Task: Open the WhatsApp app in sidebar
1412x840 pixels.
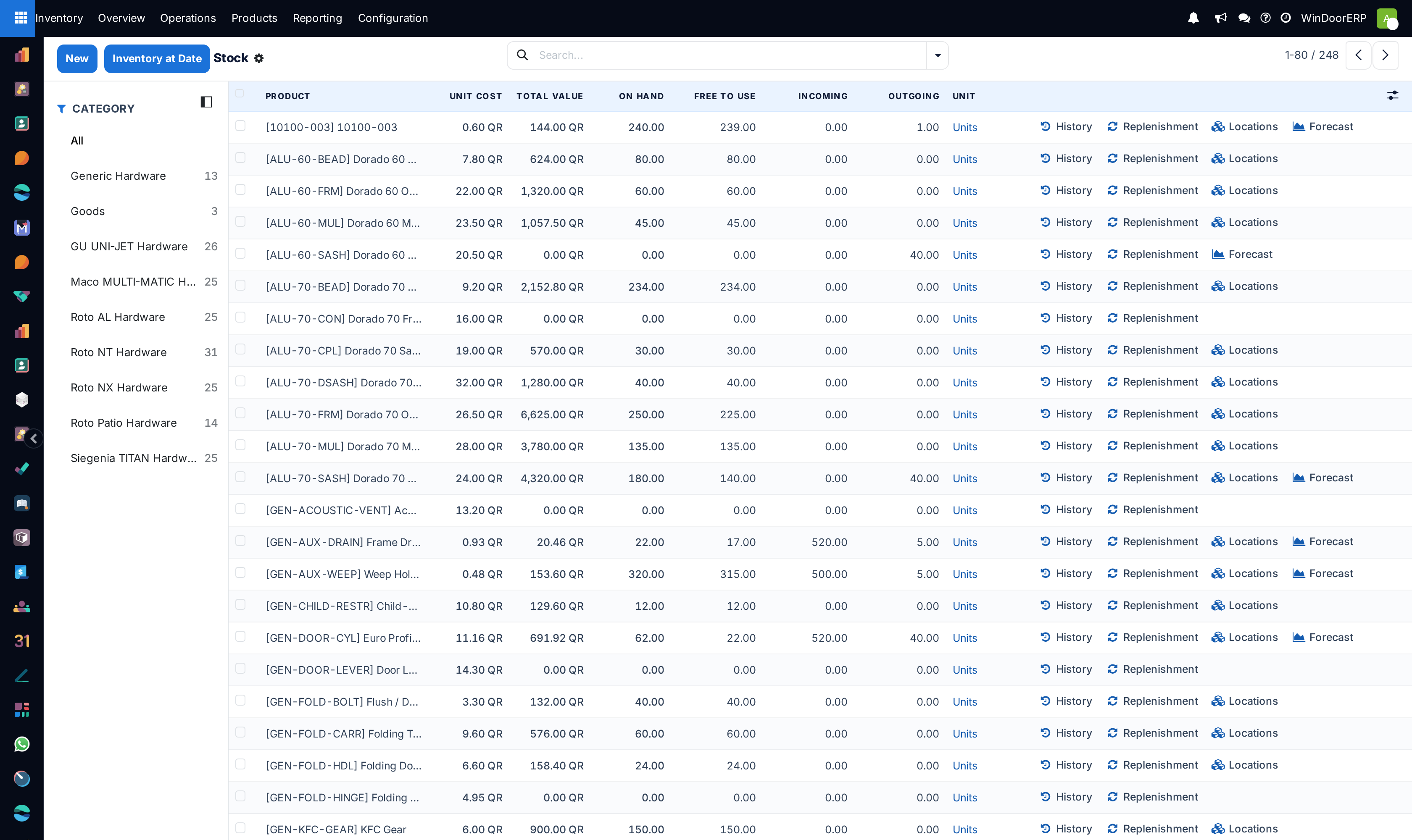Action: (21, 744)
